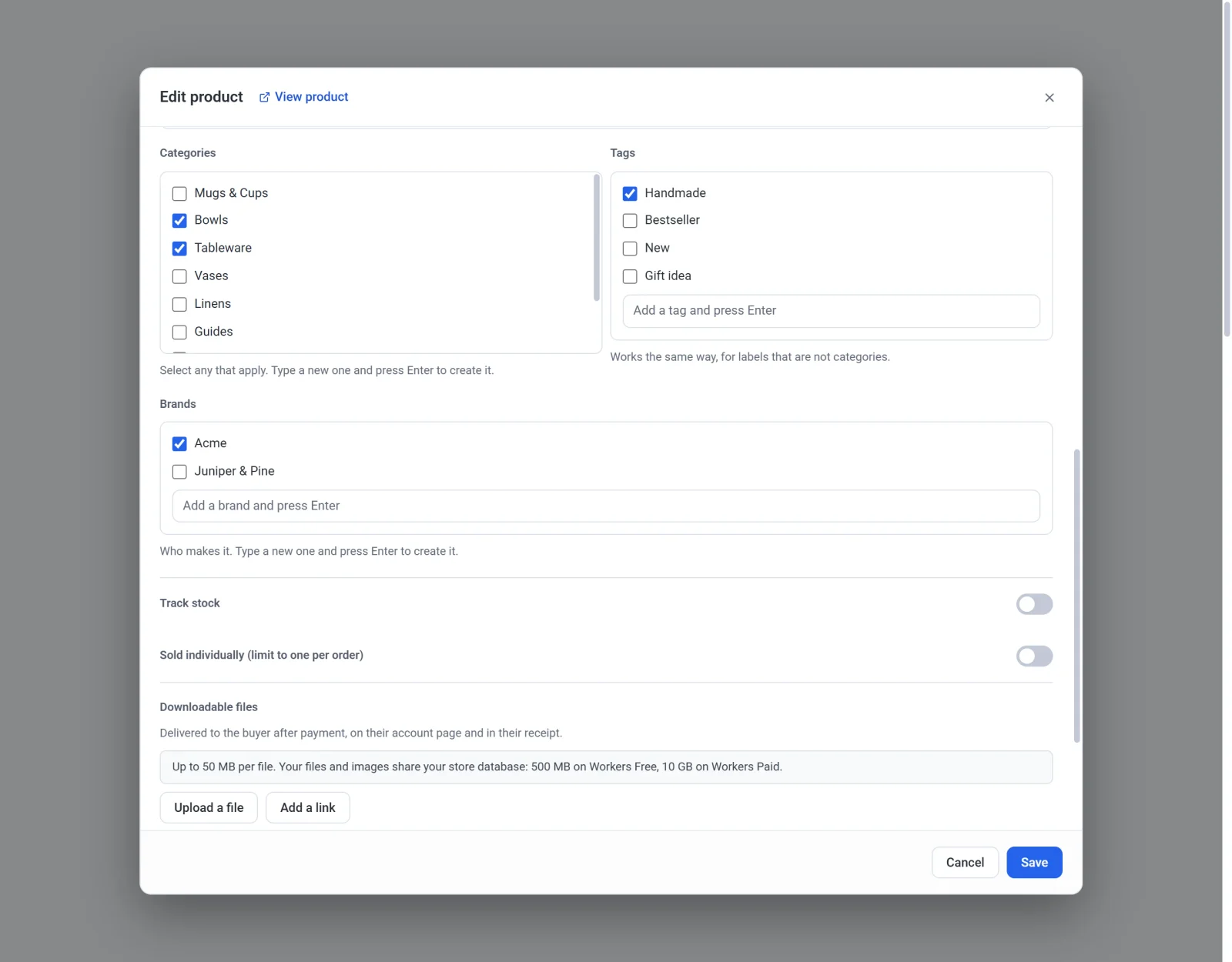Select the Vases category checkbox
This screenshot has width=1232, height=962.
click(179, 276)
